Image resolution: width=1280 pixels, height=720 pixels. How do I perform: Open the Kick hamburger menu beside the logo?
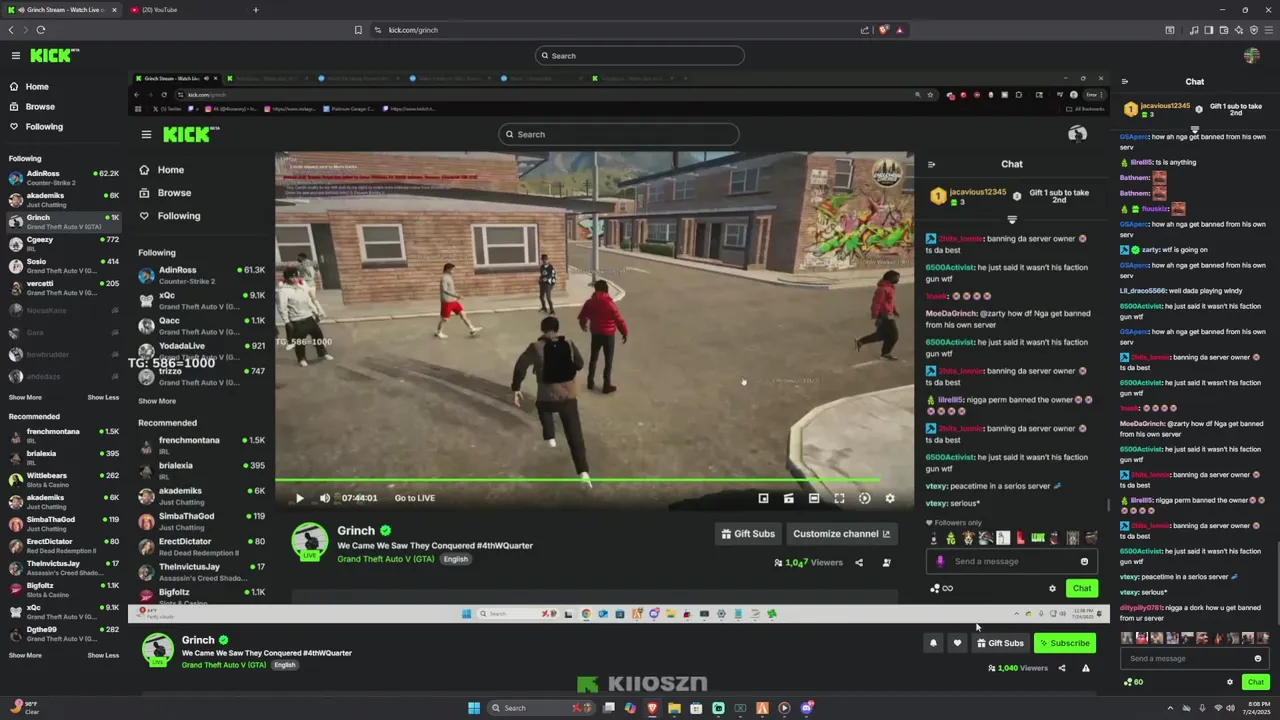click(x=16, y=56)
